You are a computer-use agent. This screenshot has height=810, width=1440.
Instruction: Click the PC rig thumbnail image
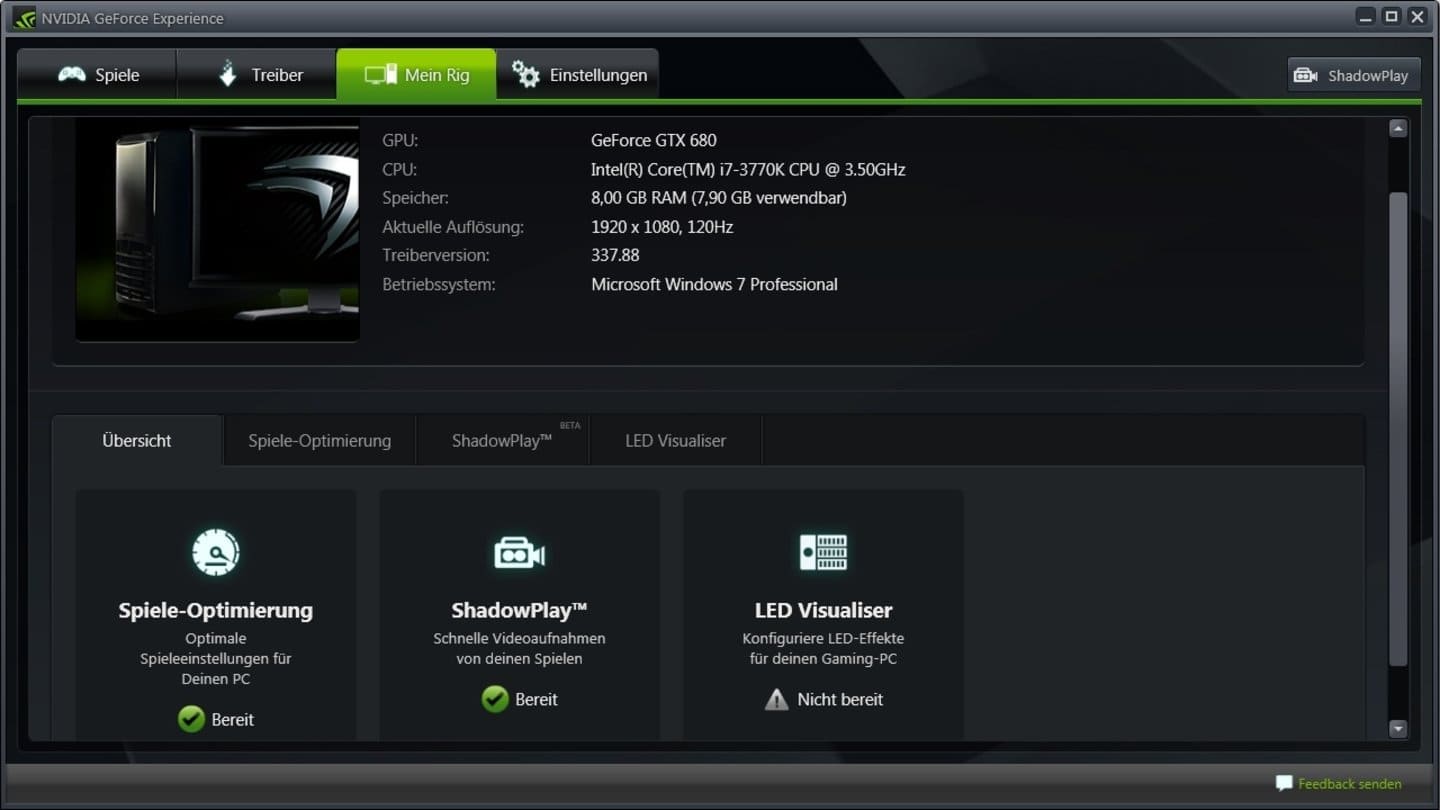[x=217, y=232]
